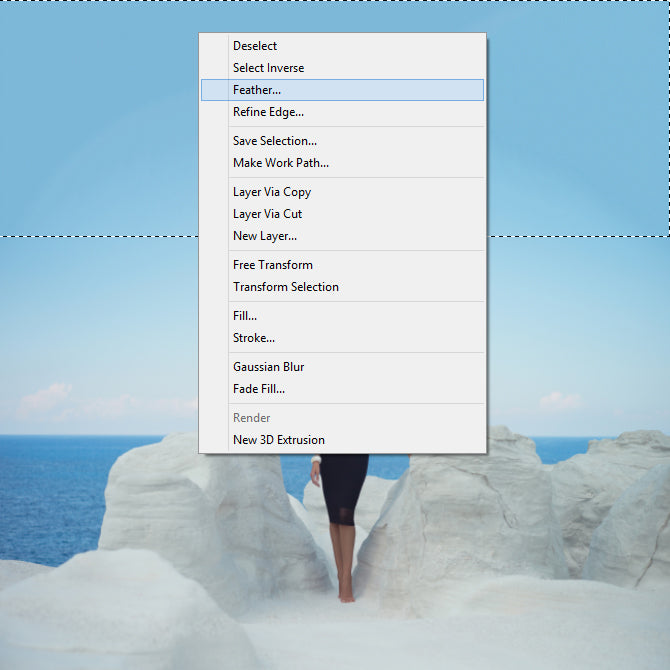Open Refine Edge... dialog
This screenshot has width=670, height=670.
[342, 112]
